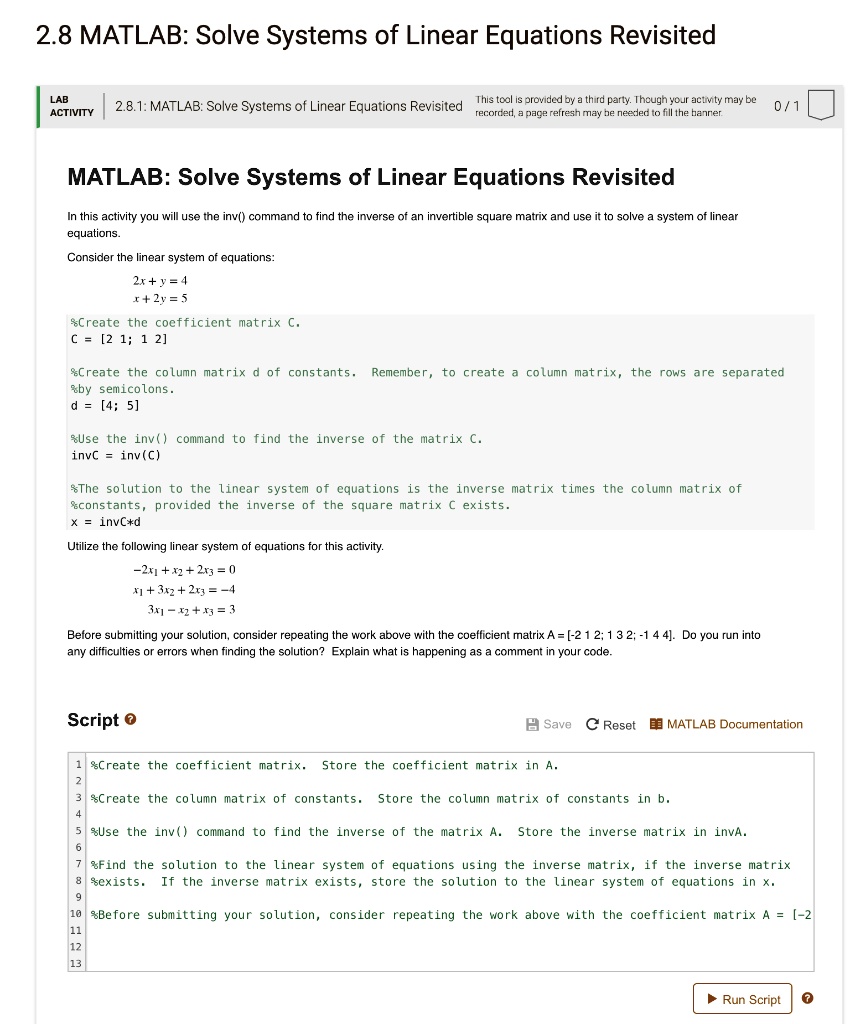Click line number 5 in the script editor
The image size is (850, 1024).
(x=76, y=831)
